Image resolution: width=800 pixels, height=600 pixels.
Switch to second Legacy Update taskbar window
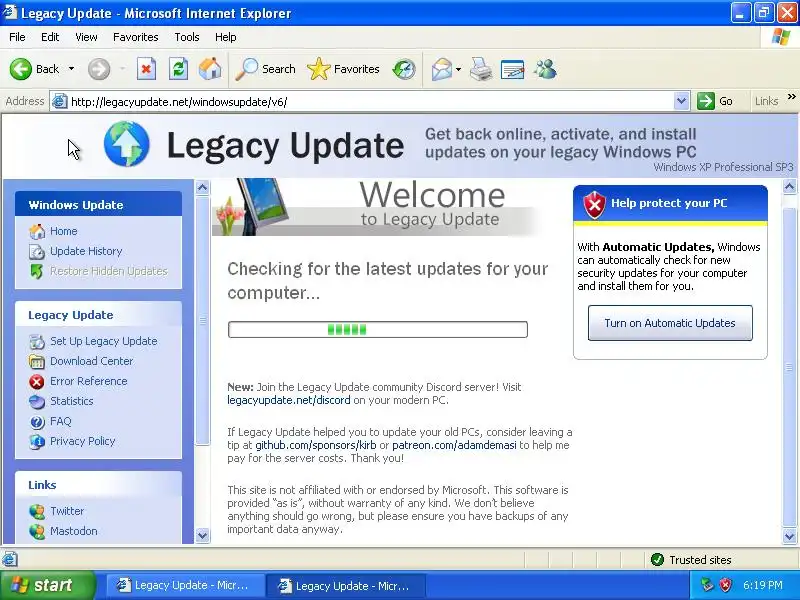coord(345,585)
